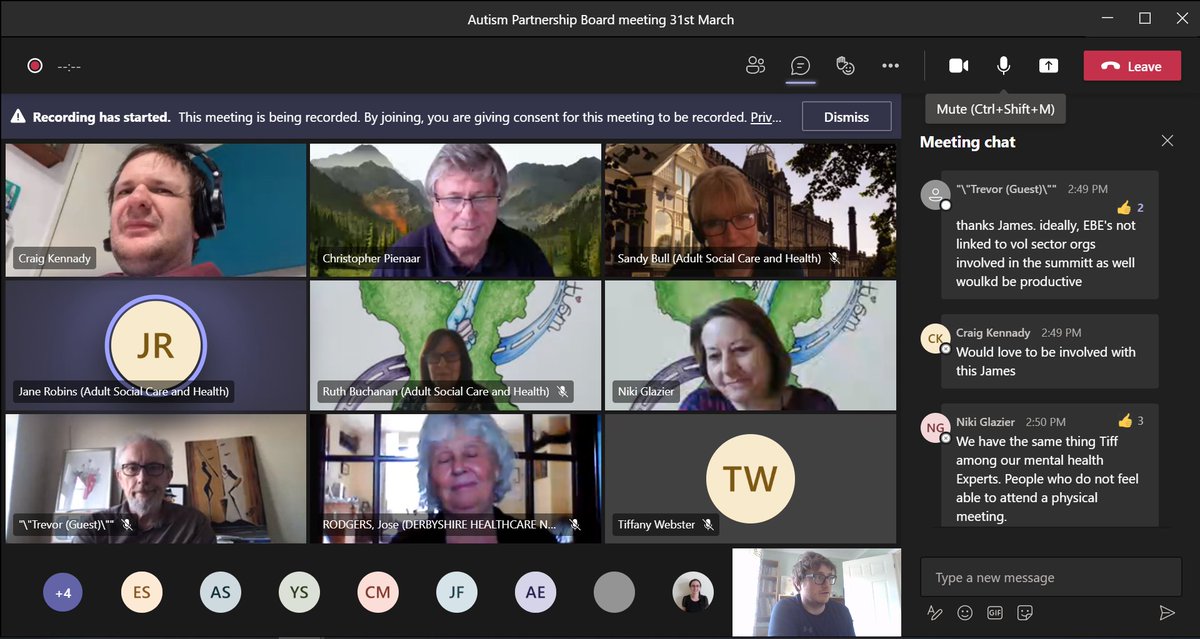Click Trevor (Guest) avatar in chat

pos(935,195)
